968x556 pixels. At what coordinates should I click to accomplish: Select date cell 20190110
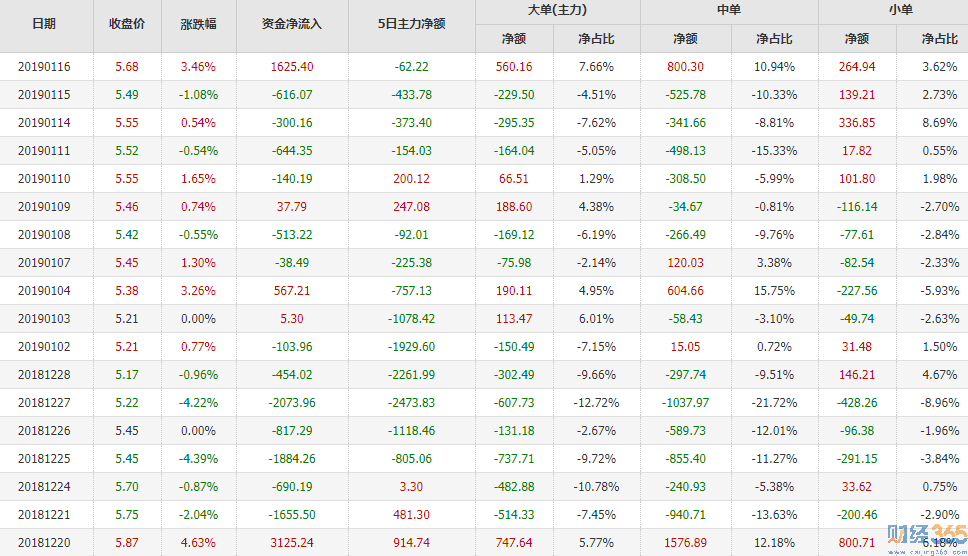[x=44, y=179]
